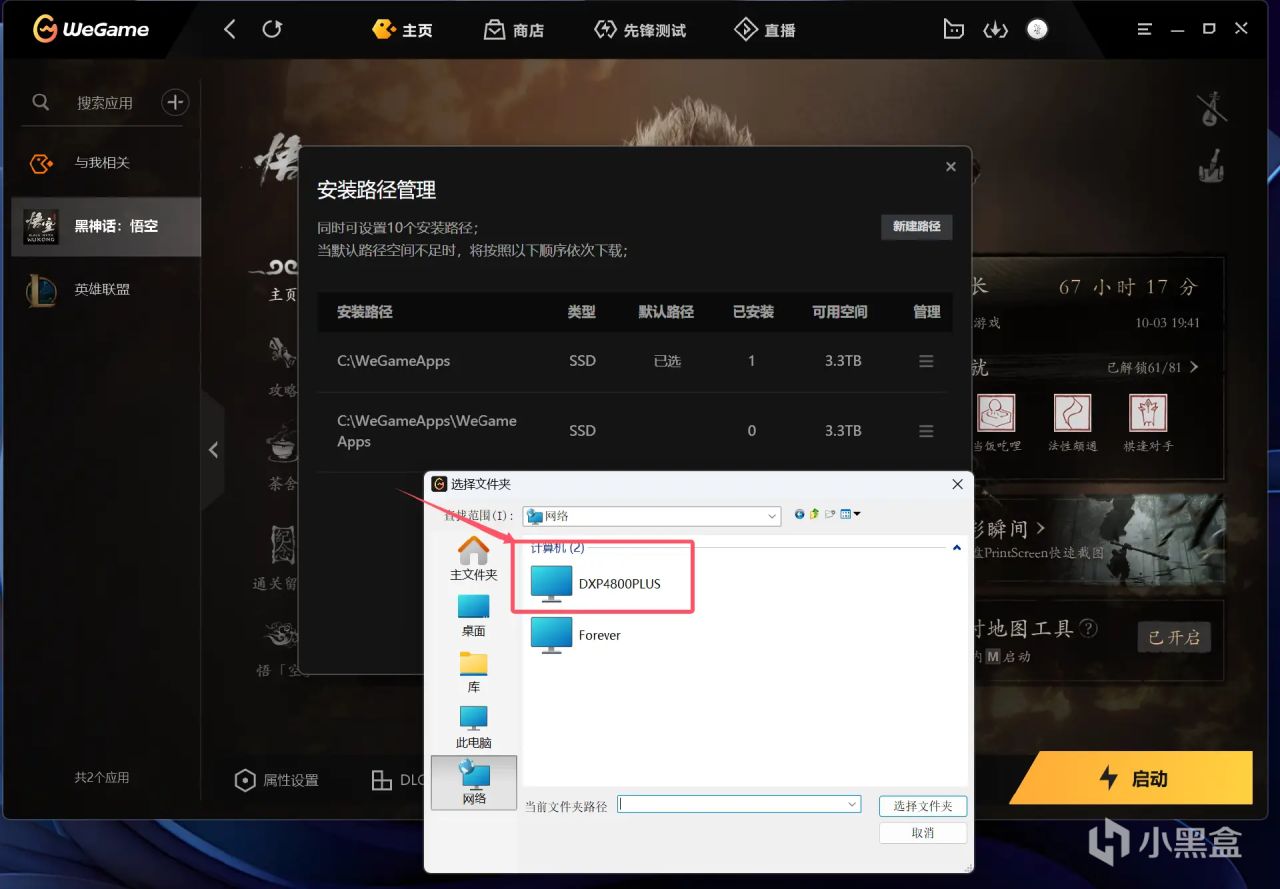
Task: Open the view menu in folder dialog toolbar
Action: point(851,514)
